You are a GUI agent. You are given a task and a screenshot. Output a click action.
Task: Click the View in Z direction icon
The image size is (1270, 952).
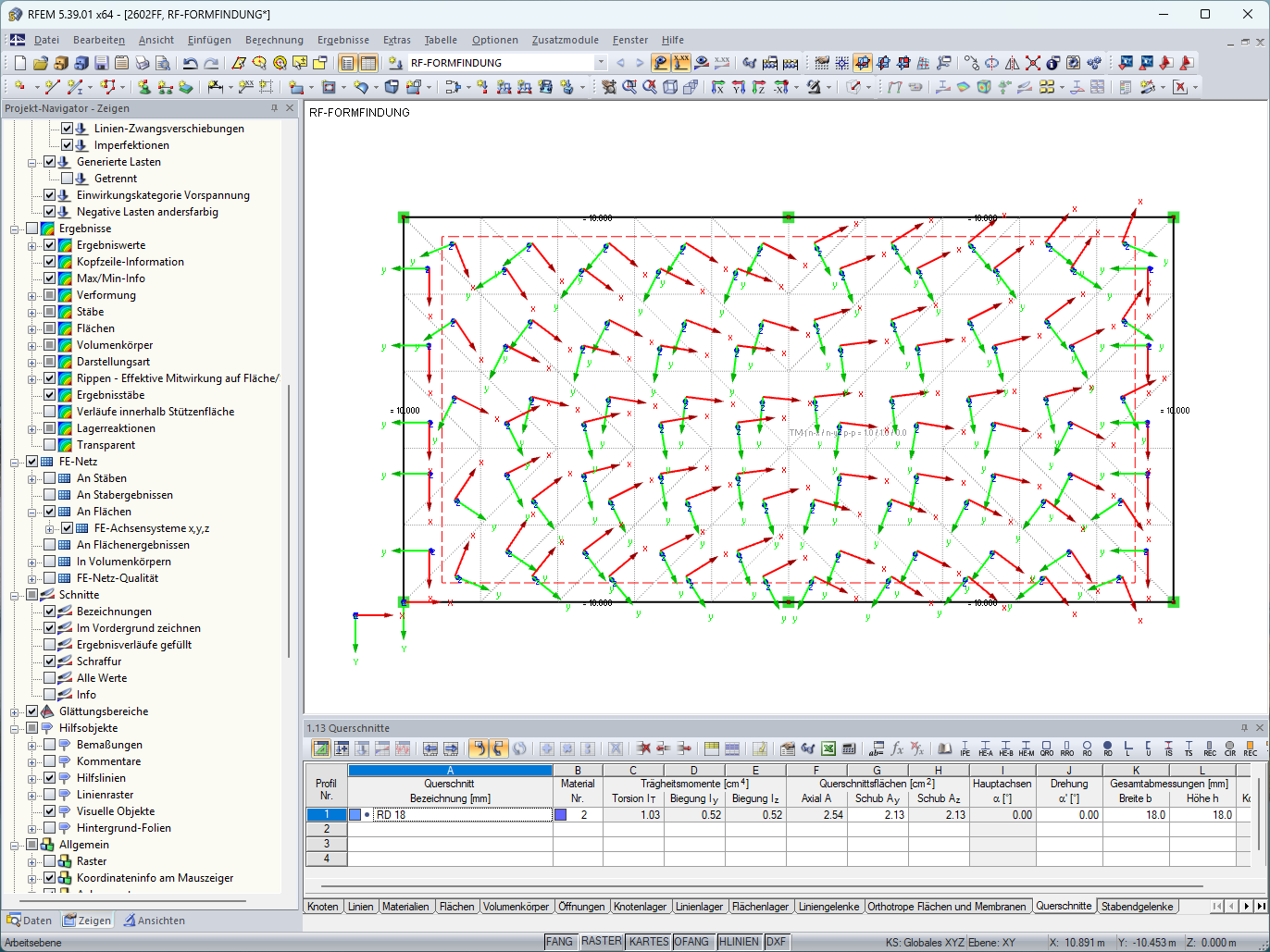coord(758,87)
